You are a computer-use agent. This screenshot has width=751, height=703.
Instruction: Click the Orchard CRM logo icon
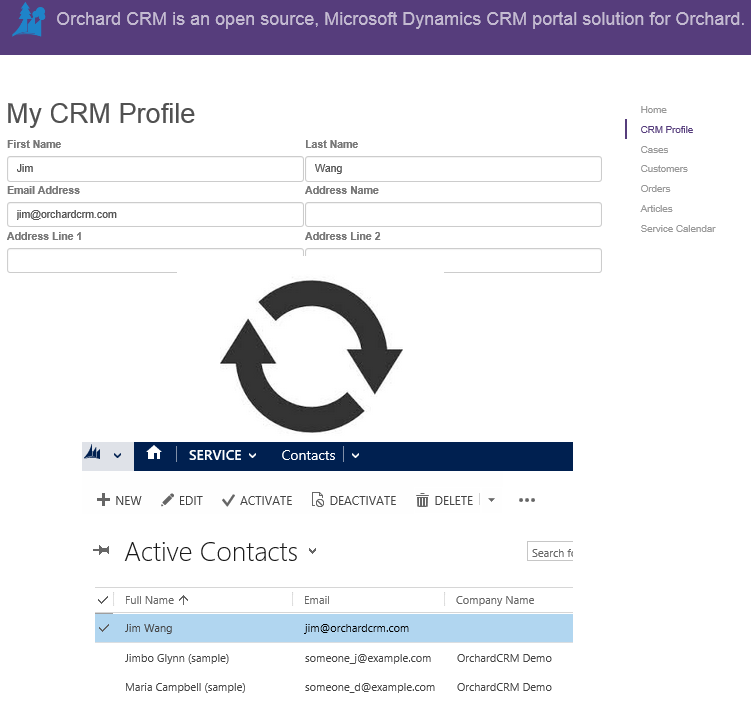coord(29,21)
